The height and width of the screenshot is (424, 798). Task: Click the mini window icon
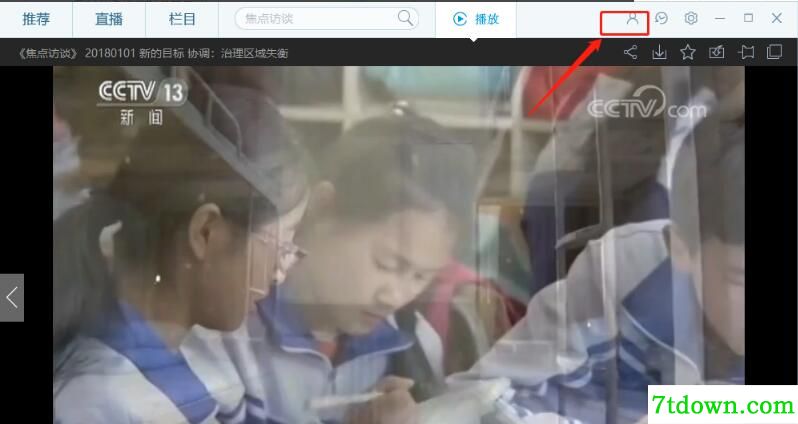tap(774, 52)
